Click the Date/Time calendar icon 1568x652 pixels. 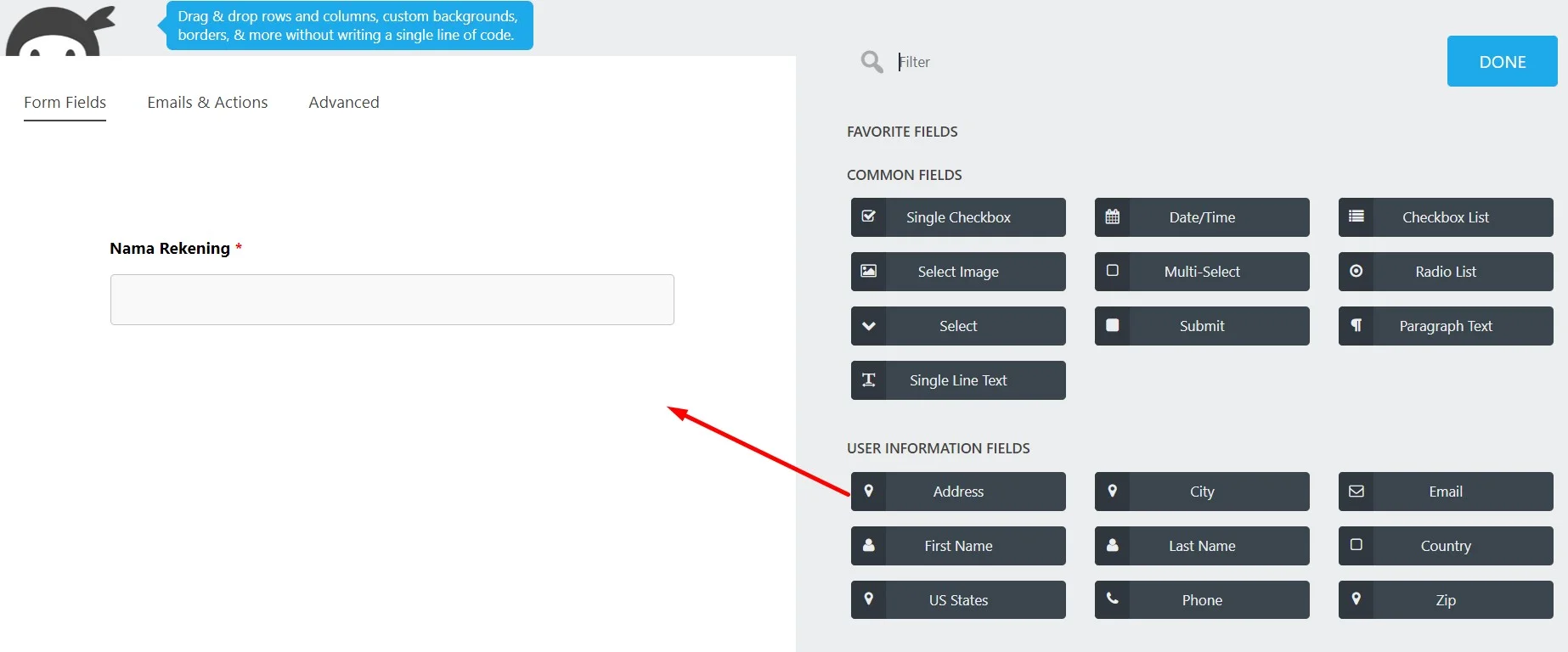(1113, 216)
